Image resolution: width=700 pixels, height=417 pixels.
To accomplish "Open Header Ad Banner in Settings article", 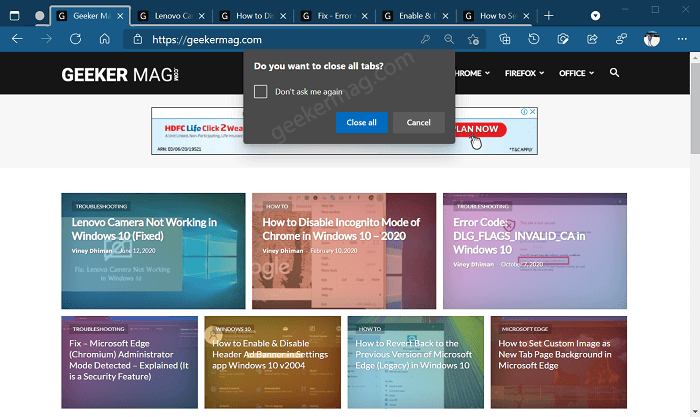I will pyautogui.click(x=270, y=354).
